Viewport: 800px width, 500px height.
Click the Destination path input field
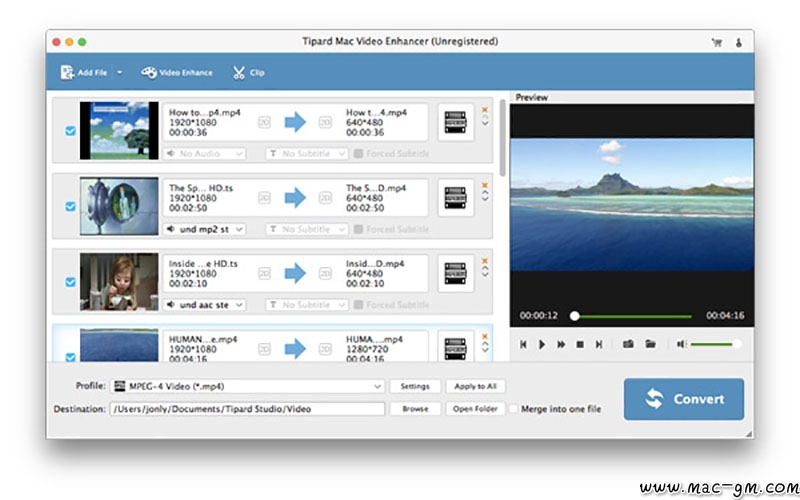(247, 409)
